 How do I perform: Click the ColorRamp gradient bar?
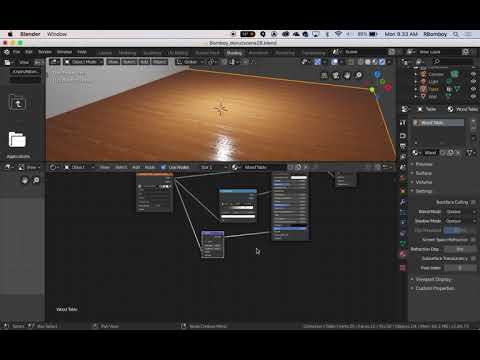[x=238, y=208]
